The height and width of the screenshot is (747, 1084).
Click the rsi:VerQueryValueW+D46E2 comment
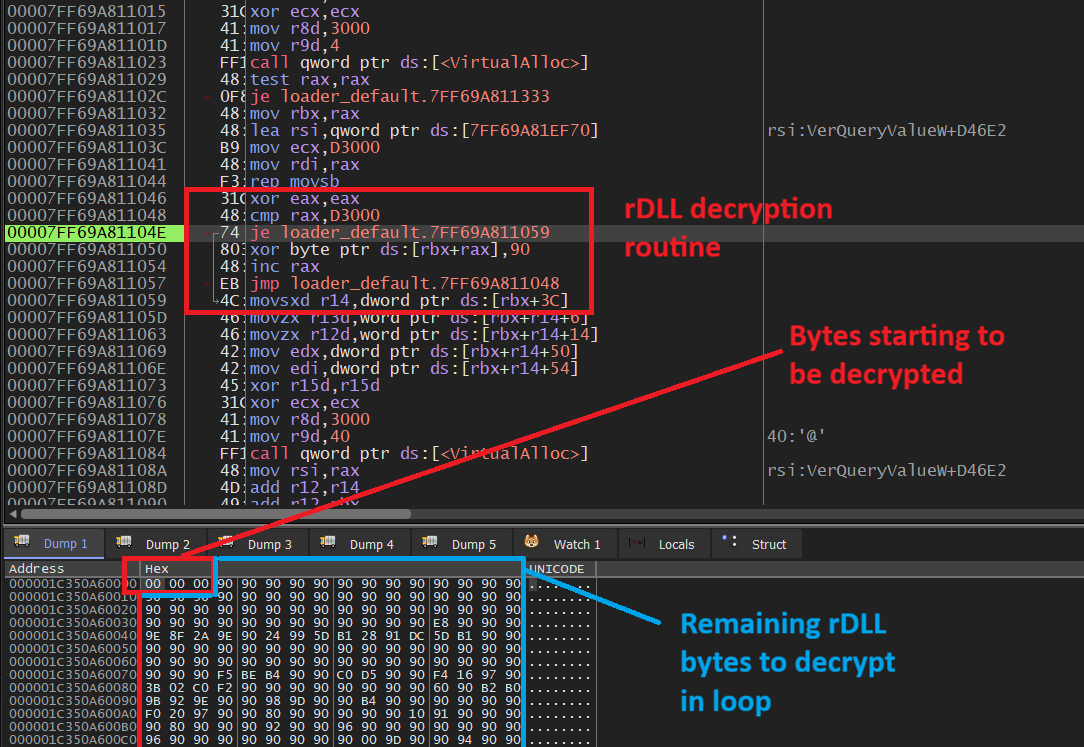click(887, 130)
